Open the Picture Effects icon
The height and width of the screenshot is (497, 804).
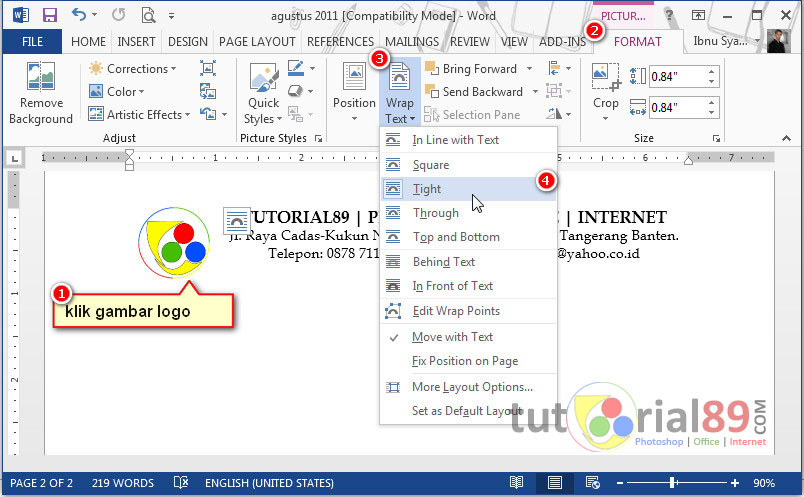295,91
